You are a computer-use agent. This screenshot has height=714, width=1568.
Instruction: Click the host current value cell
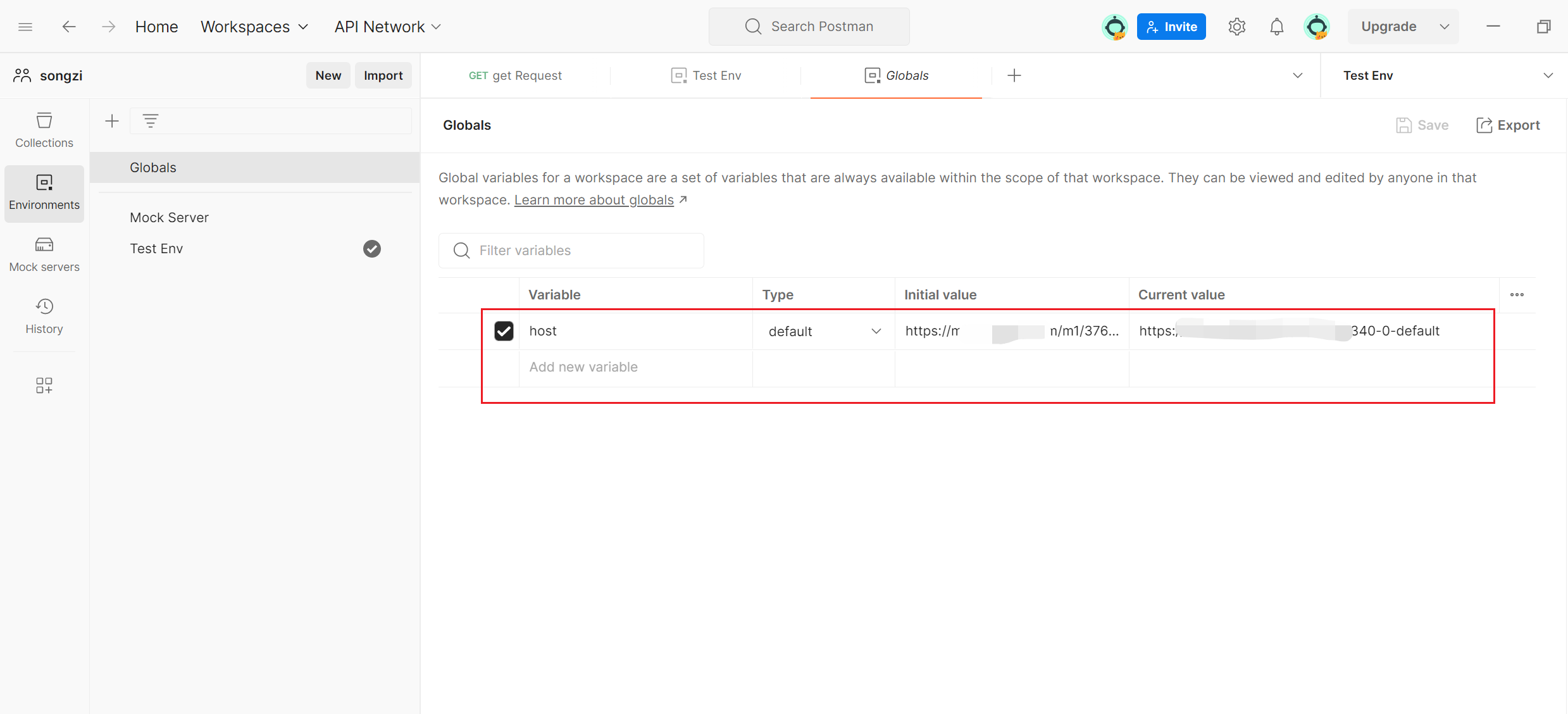click(x=1314, y=331)
